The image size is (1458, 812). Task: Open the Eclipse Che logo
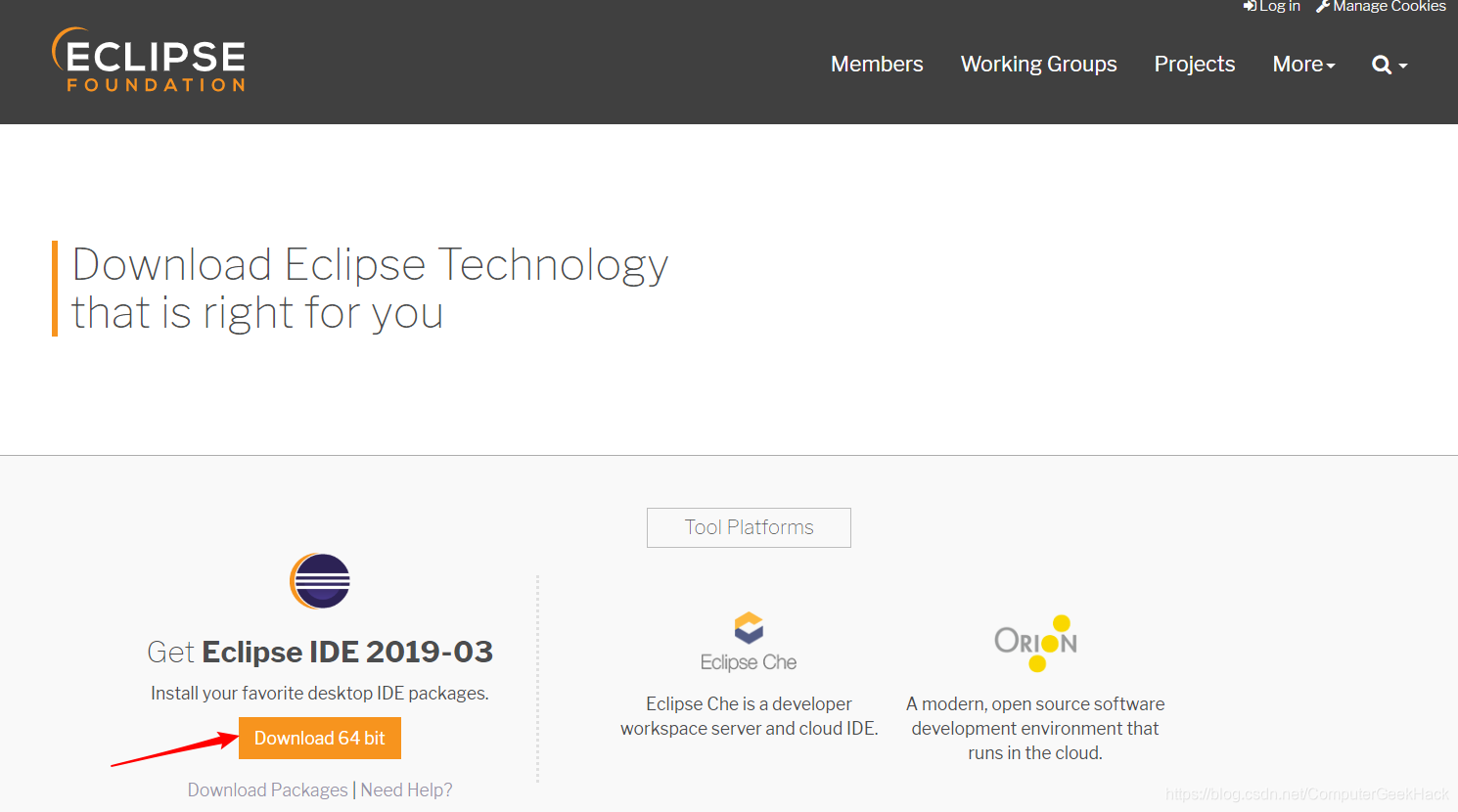click(749, 643)
